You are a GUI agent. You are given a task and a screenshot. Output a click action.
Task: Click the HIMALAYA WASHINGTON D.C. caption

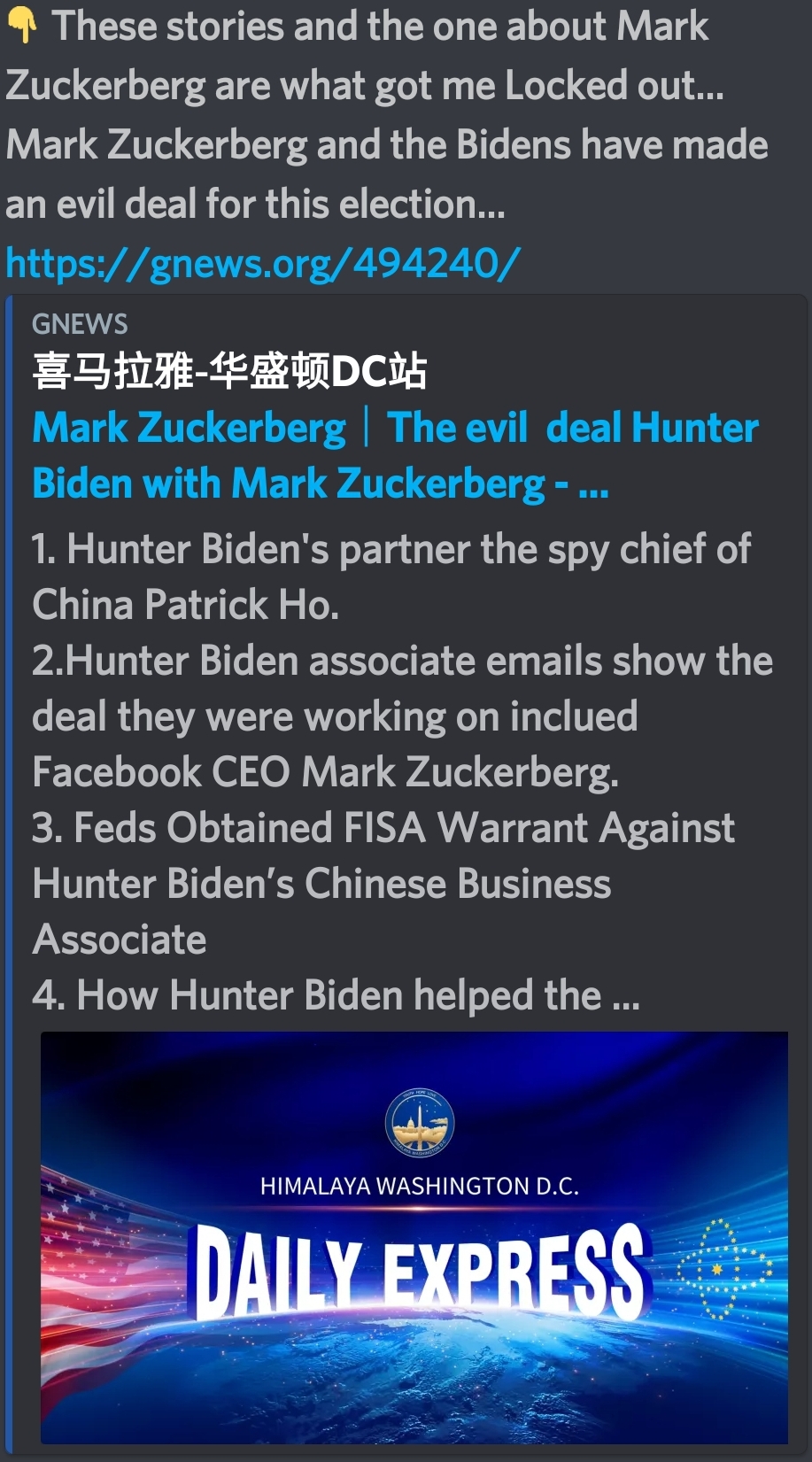(420, 1187)
